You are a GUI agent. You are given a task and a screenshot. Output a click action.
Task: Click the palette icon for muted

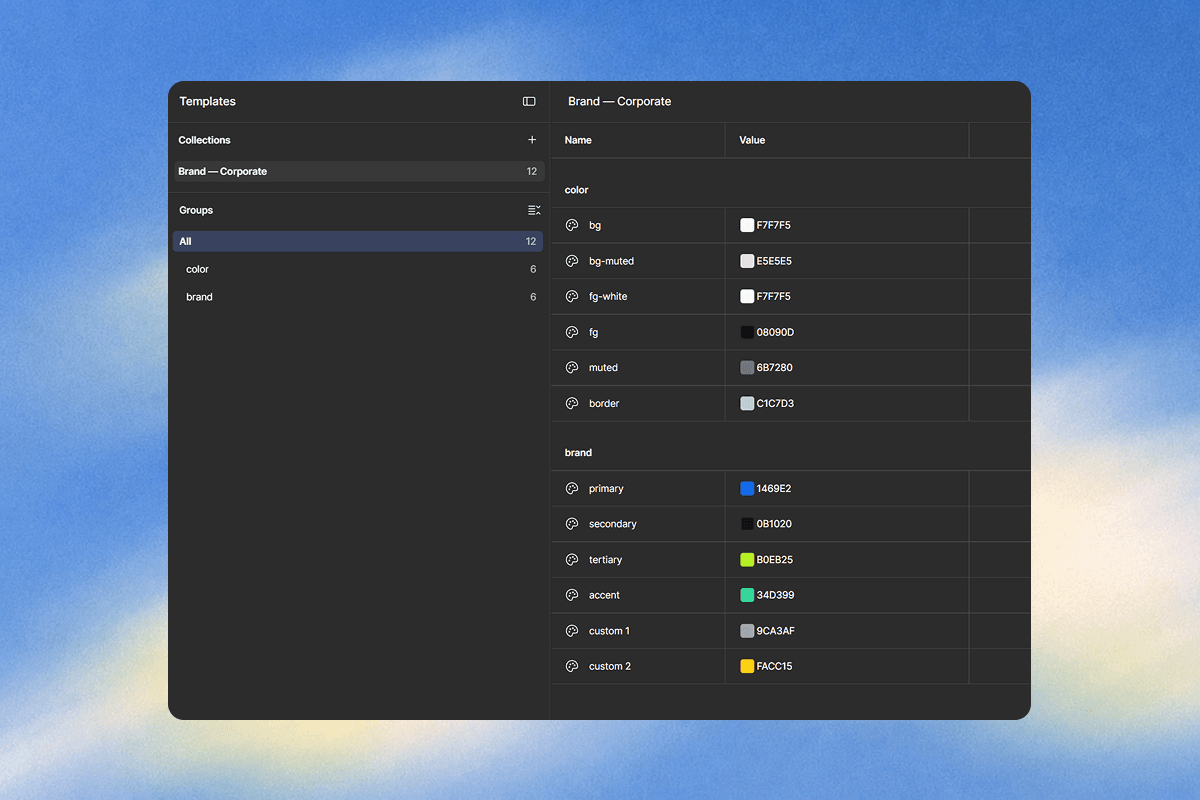[572, 367]
